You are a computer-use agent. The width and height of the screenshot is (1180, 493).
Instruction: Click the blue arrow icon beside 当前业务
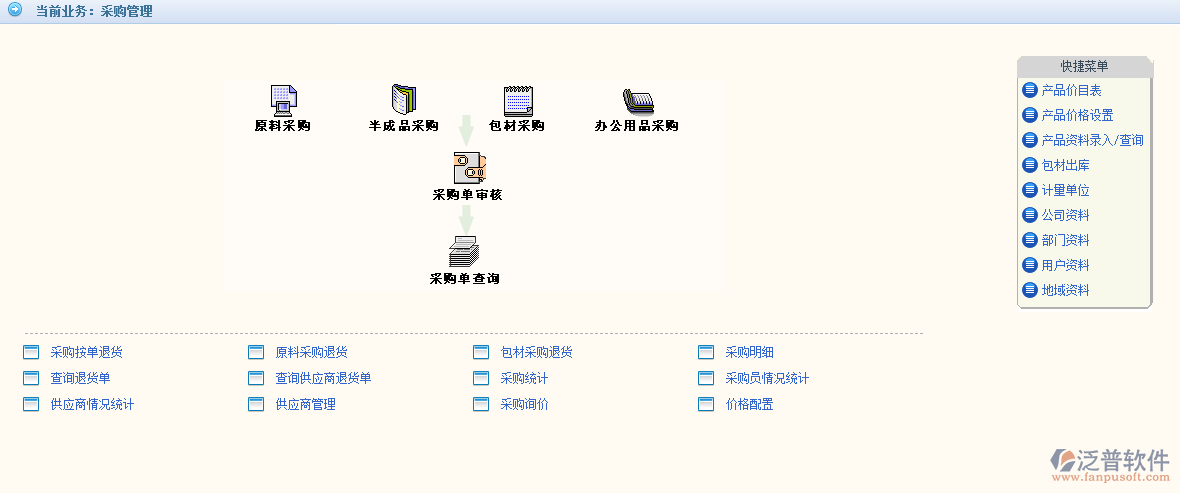tap(15, 11)
